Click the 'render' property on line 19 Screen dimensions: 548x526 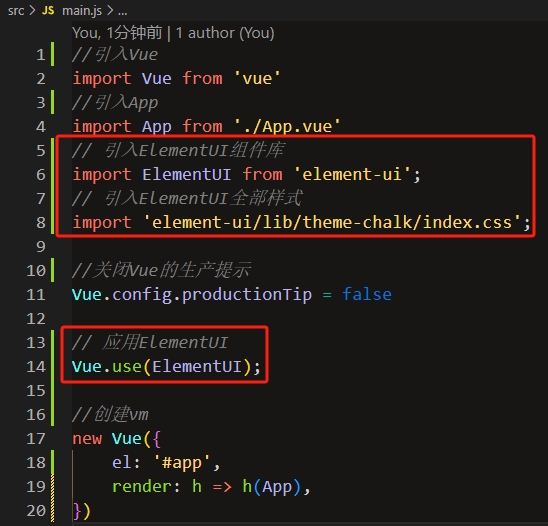pyautogui.click(x=142, y=487)
